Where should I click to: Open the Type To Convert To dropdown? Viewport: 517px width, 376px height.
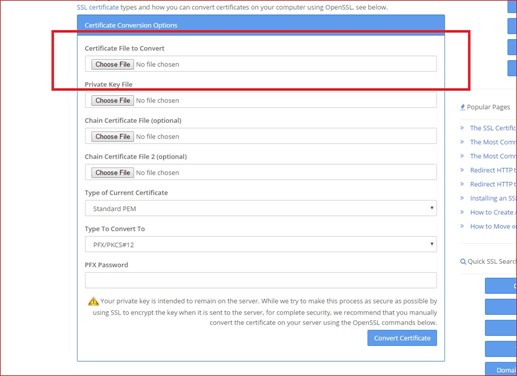point(261,244)
